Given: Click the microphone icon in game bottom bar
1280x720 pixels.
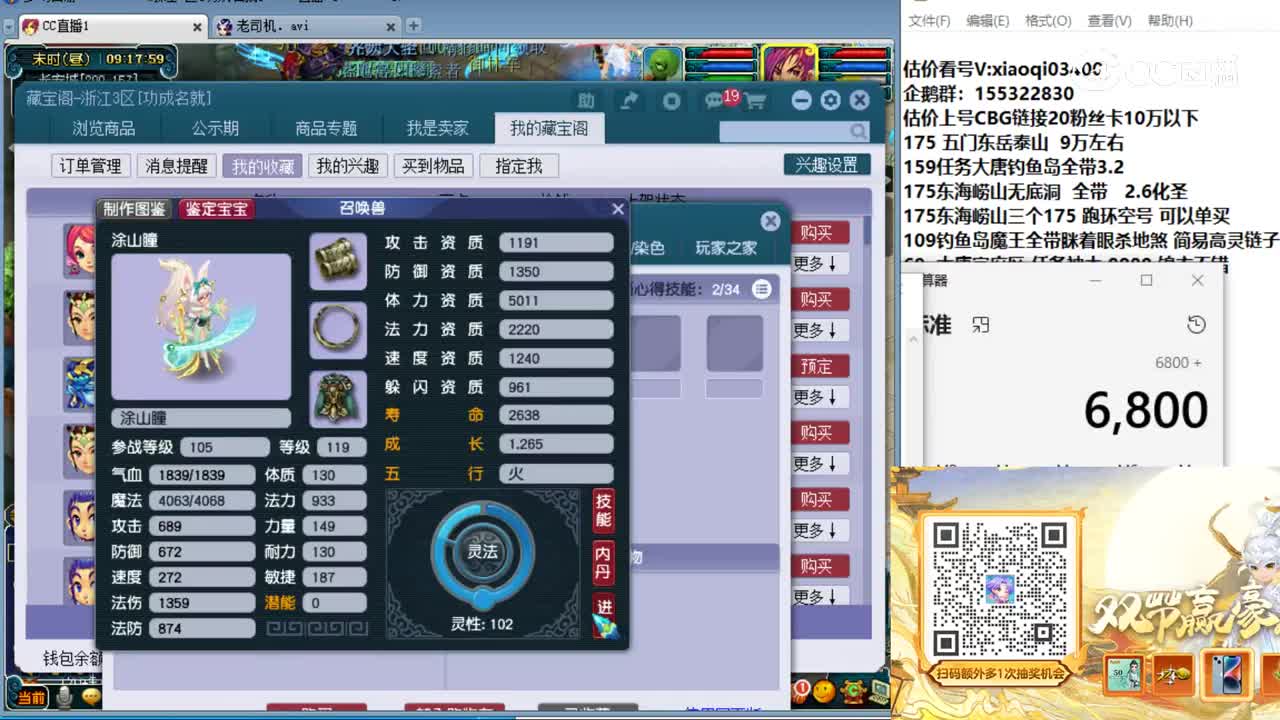Looking at the screenshot, I should click(64, 696).
